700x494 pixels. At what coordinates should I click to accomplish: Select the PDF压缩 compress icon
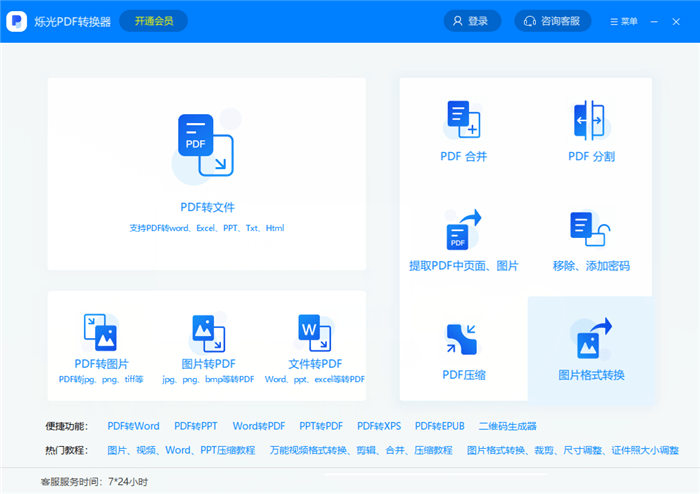[x=463, y=340]
